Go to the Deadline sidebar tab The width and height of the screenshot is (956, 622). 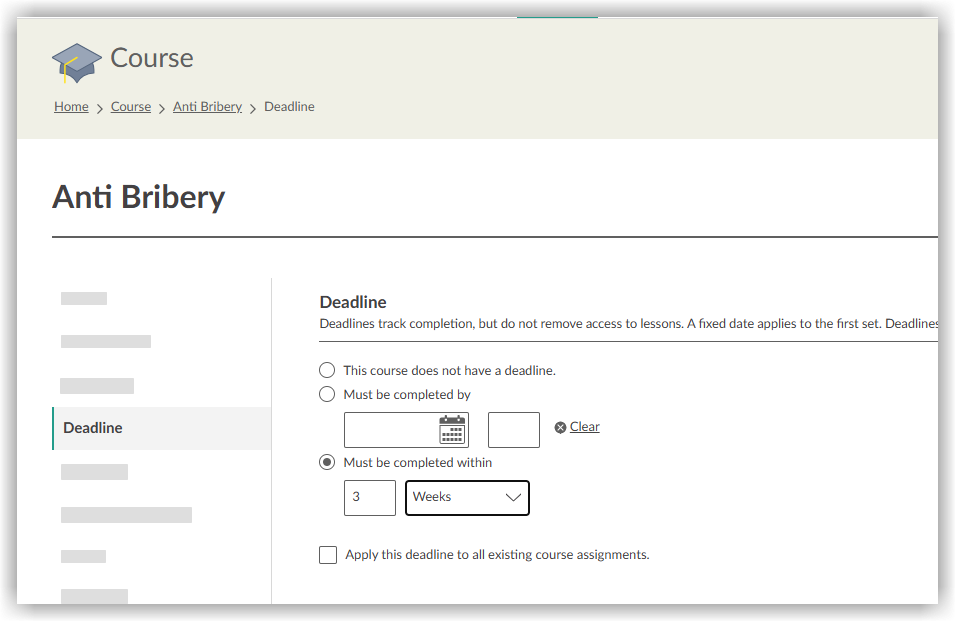(161, 428)
